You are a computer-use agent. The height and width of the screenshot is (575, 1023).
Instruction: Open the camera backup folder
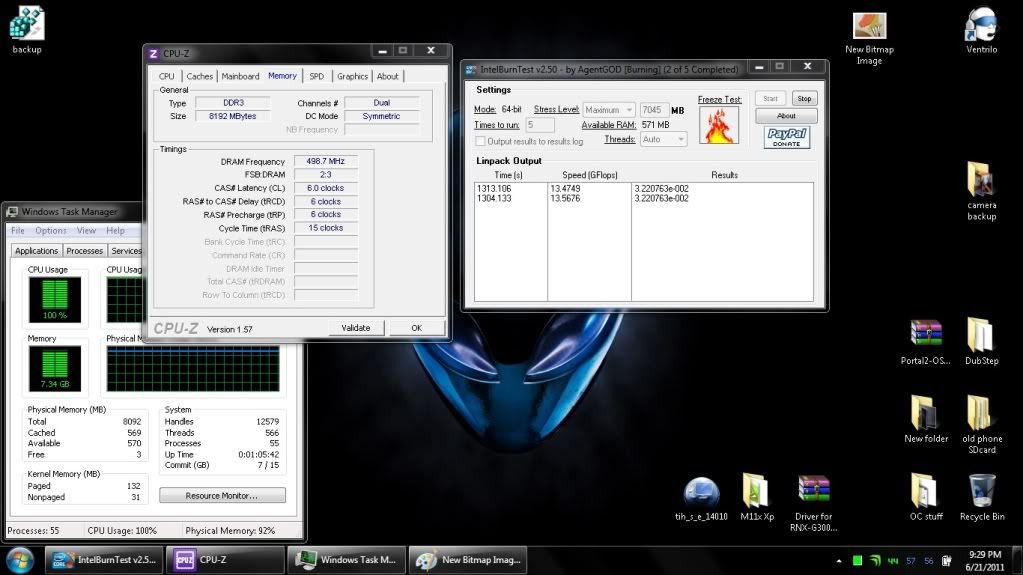(981, 191)
